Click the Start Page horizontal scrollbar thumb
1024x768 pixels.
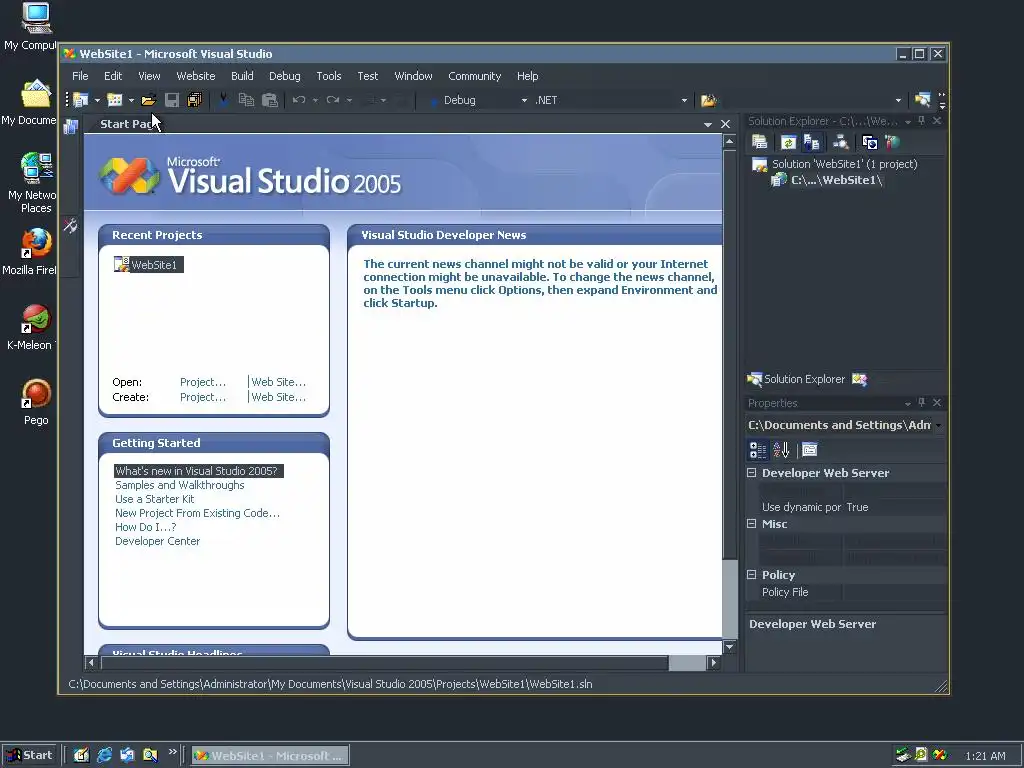[x=385, y=663]
